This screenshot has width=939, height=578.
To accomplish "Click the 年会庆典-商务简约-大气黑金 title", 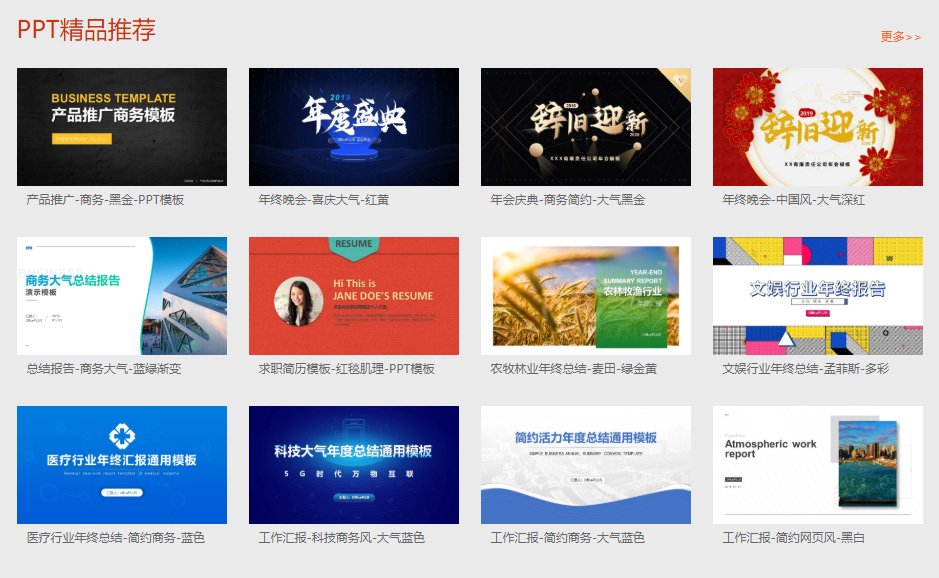I will pyautogui.click(x=568, y=200).
